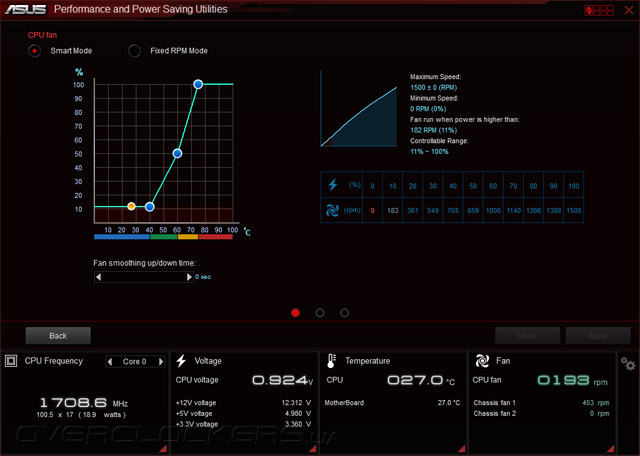Click '1500 ± 0 (RPM)' maximum speed value
640x456 pixels.
pyautogui.click(x=433, y=87)
